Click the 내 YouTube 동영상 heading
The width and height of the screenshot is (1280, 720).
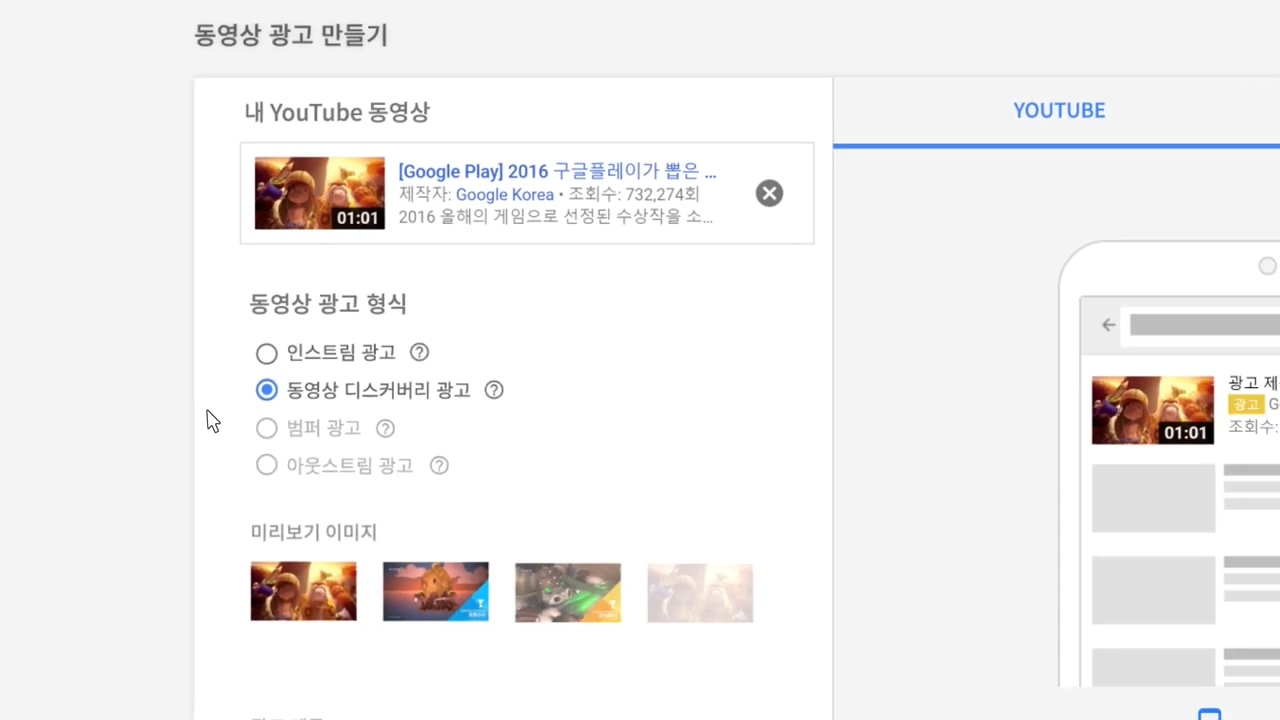[337, 112]
